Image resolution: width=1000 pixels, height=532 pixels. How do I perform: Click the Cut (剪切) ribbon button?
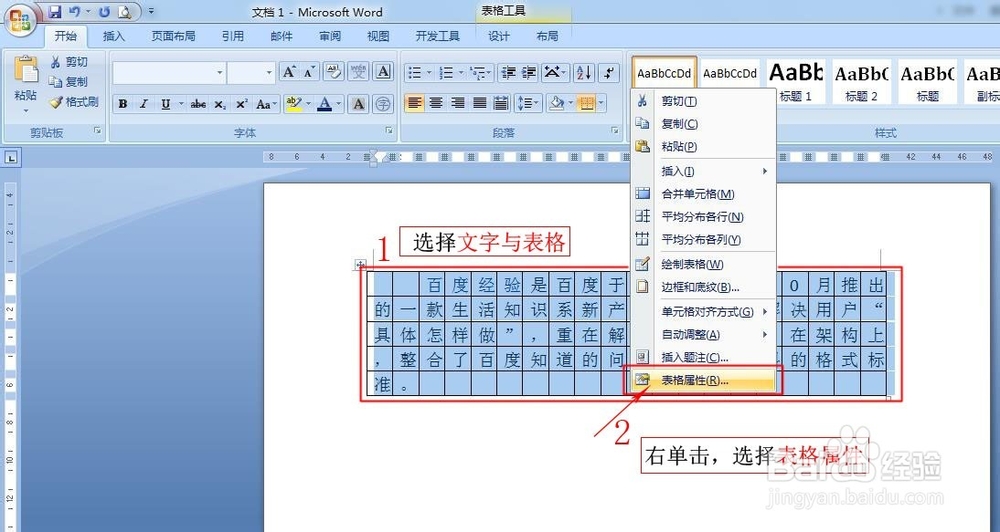[x=69, y=62]
